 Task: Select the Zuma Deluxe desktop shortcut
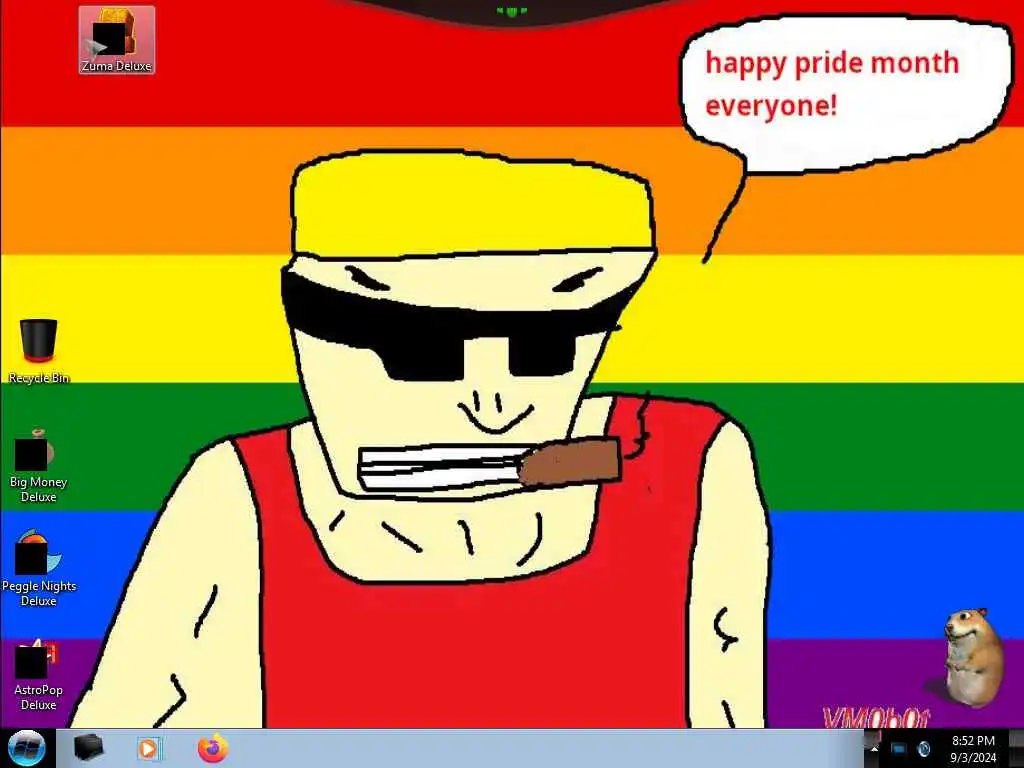pyautogui.click(x=116, y=40)
